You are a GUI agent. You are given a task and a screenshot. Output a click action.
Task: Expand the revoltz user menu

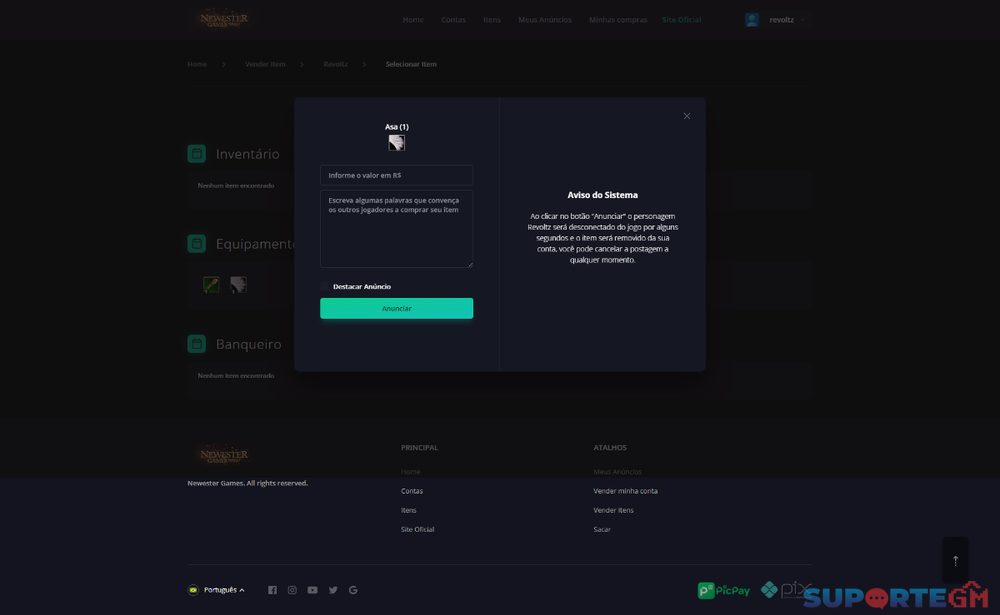click(x=776, y=20)
